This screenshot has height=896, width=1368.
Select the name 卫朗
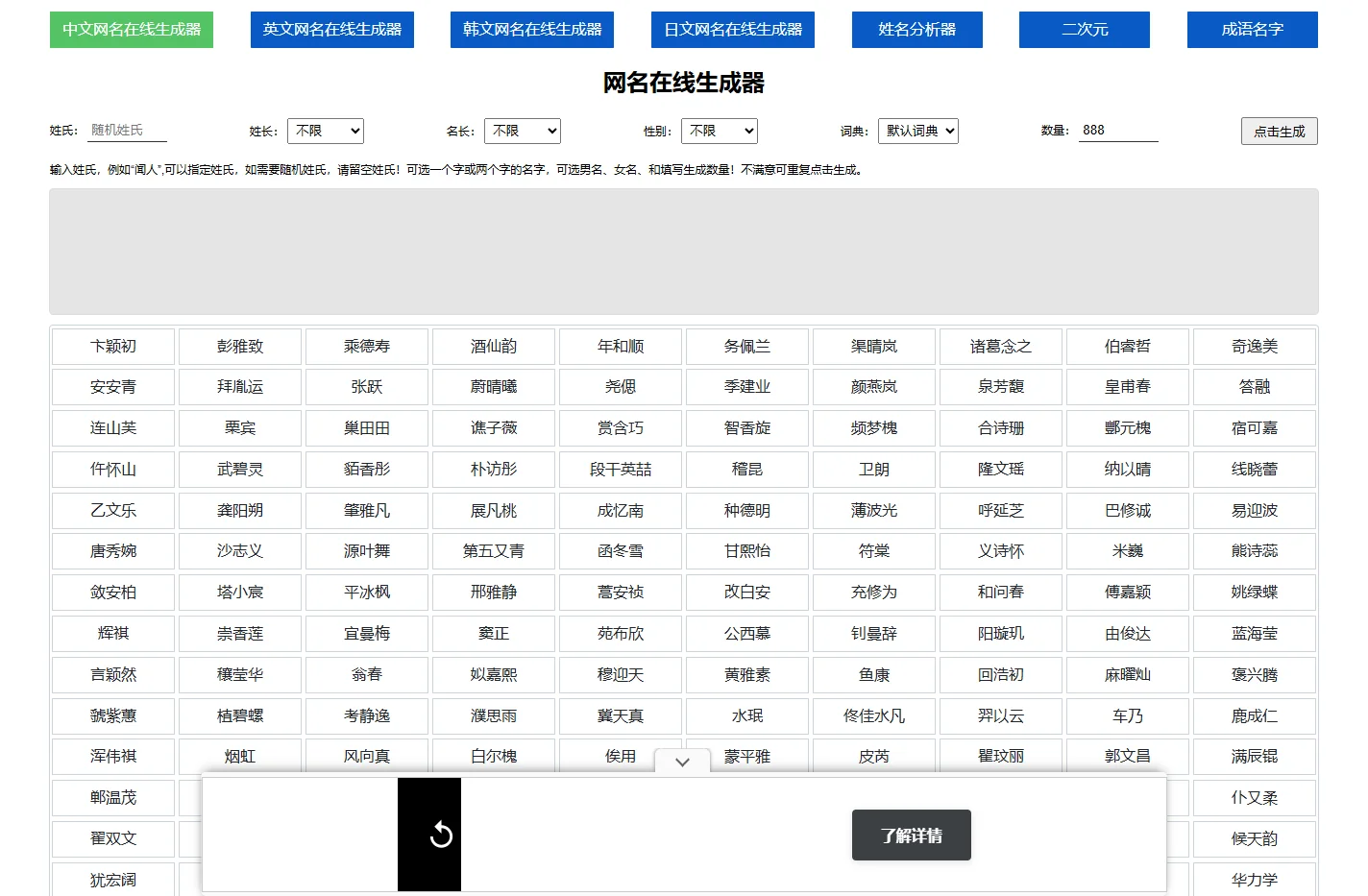[874, 470]
